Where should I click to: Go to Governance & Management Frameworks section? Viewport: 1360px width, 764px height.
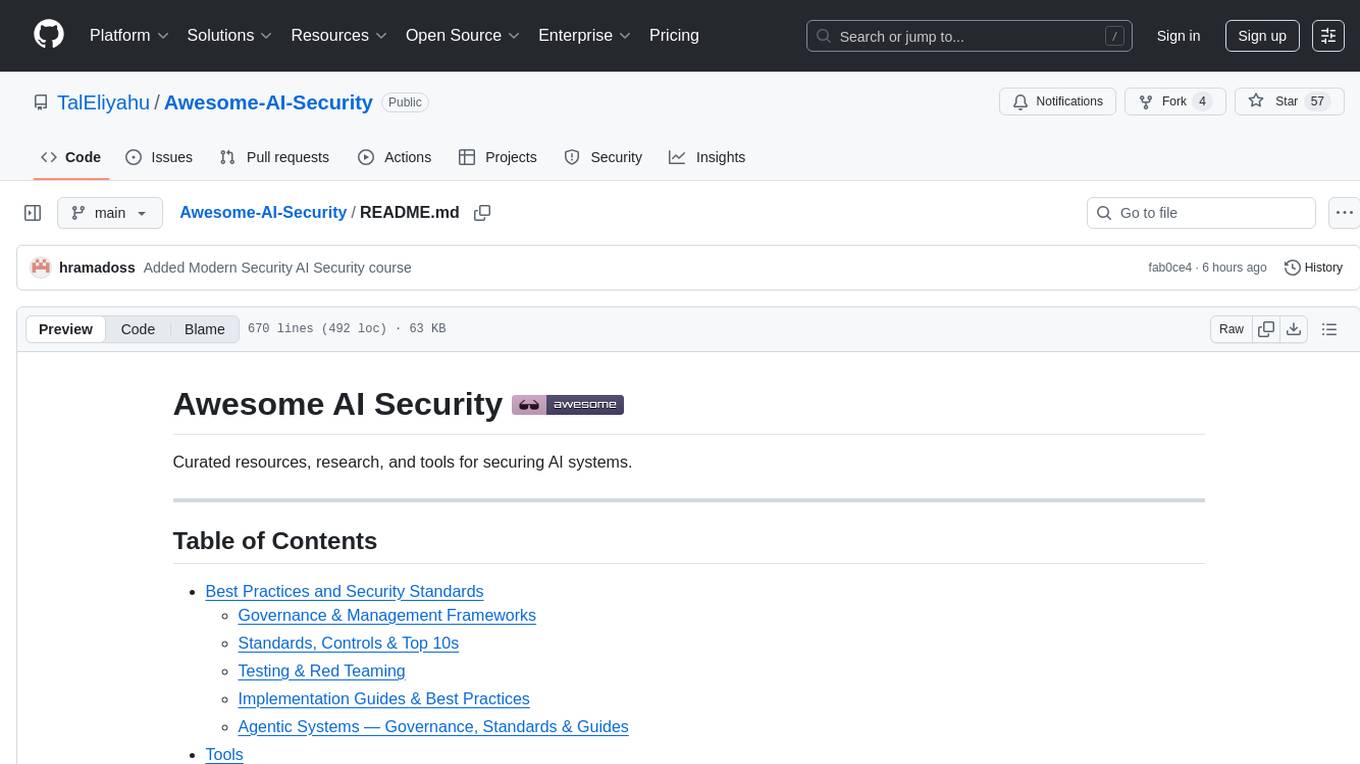click(387, 615)
